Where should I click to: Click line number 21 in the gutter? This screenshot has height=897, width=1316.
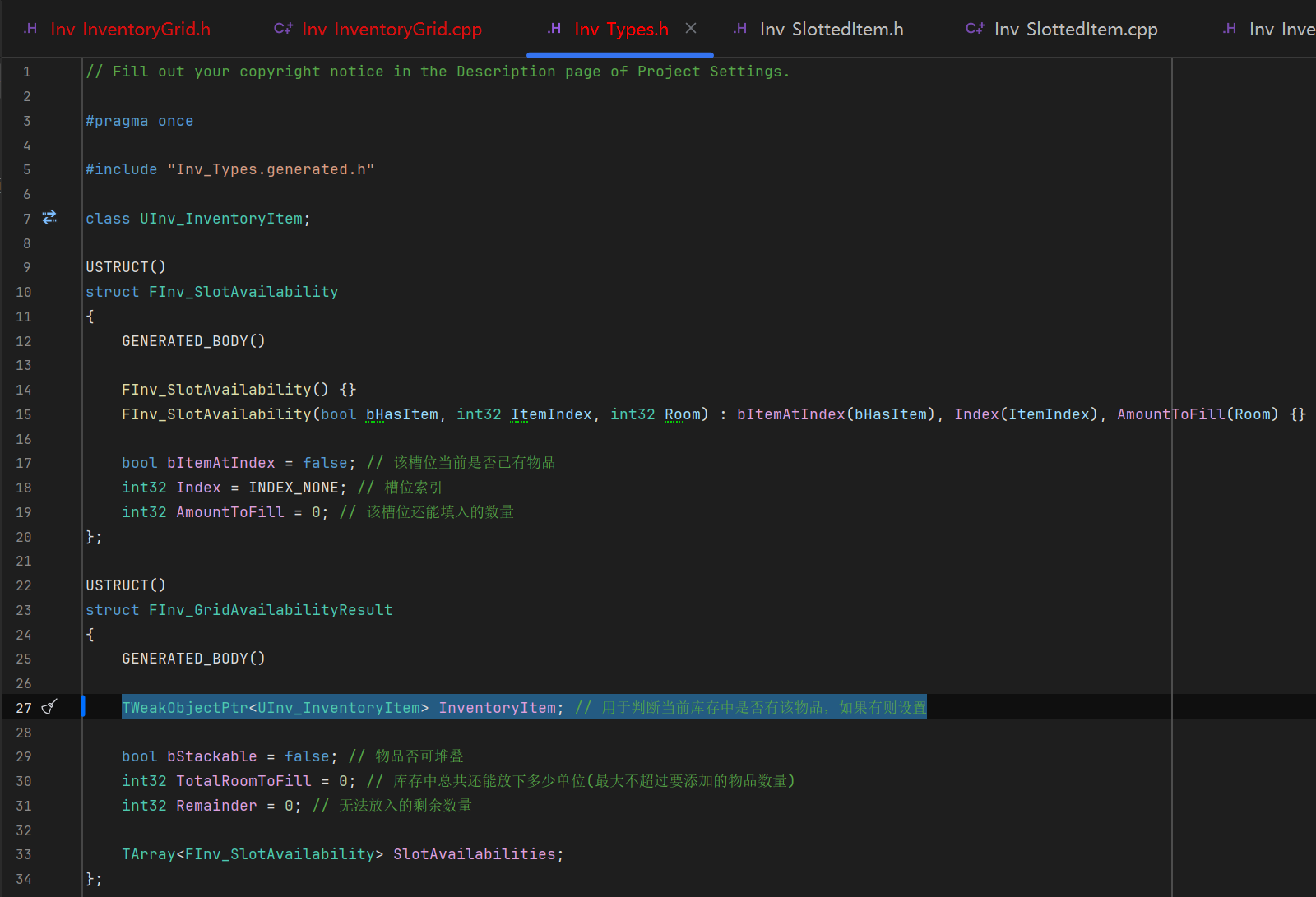coord(23,561)
